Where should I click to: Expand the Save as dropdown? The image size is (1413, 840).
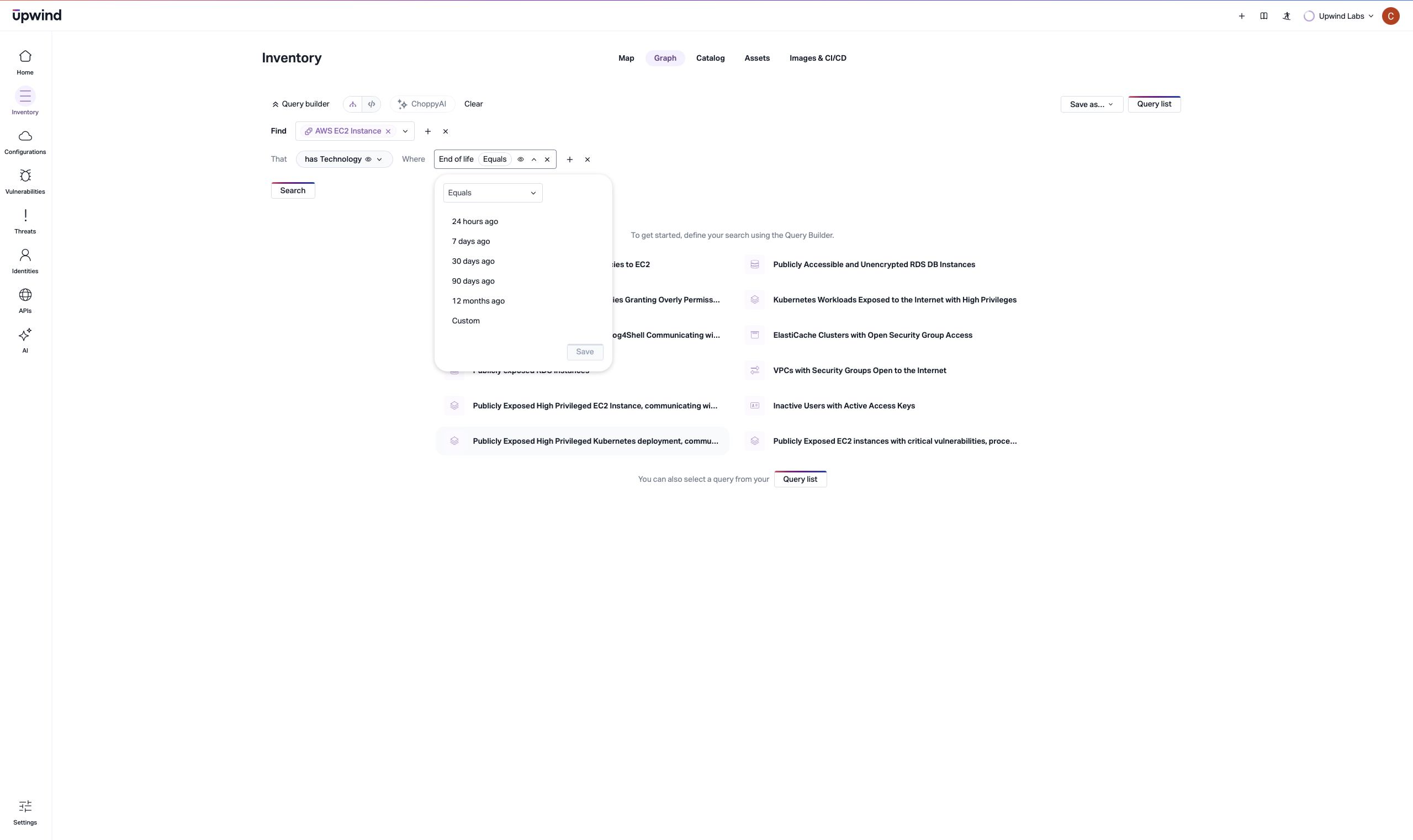point(1091,105)
